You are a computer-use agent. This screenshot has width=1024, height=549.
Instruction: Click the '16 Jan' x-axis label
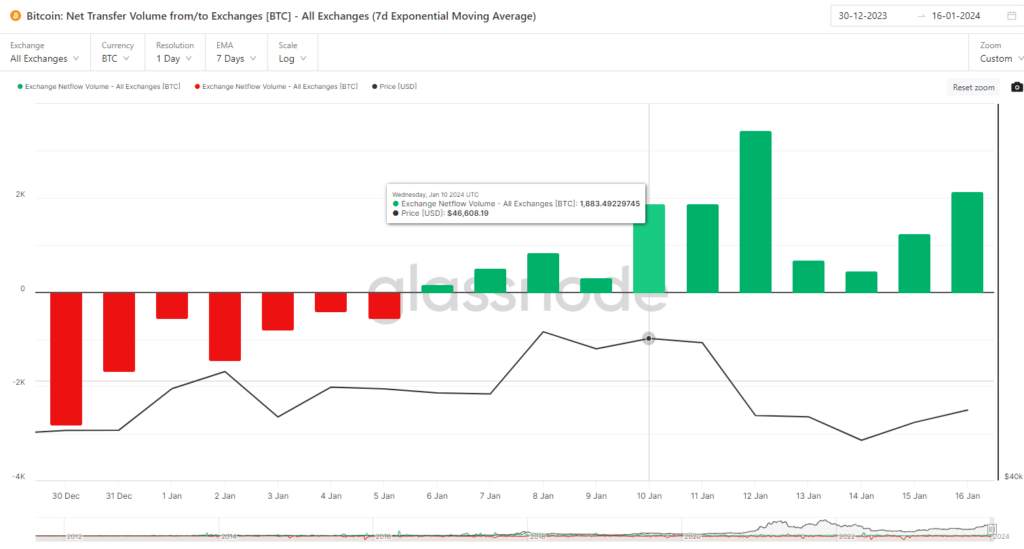click(x=967, y=496)
